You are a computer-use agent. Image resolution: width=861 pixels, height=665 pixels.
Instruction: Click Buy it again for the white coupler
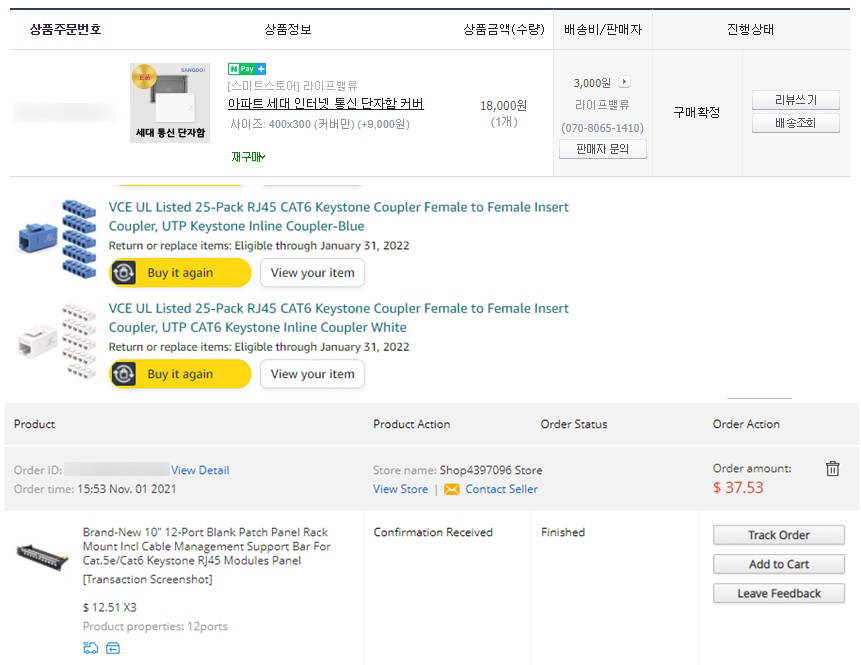180,374
